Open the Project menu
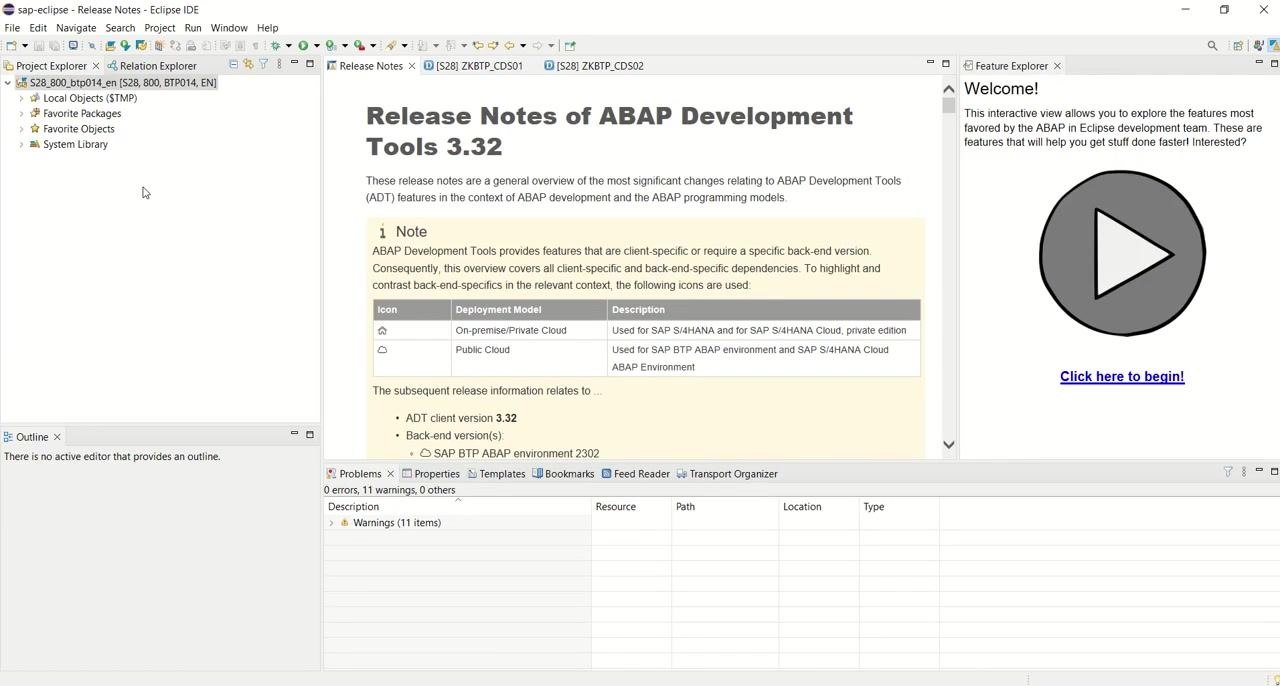This screenshot has height=686, width=1280. pos(160,28)
